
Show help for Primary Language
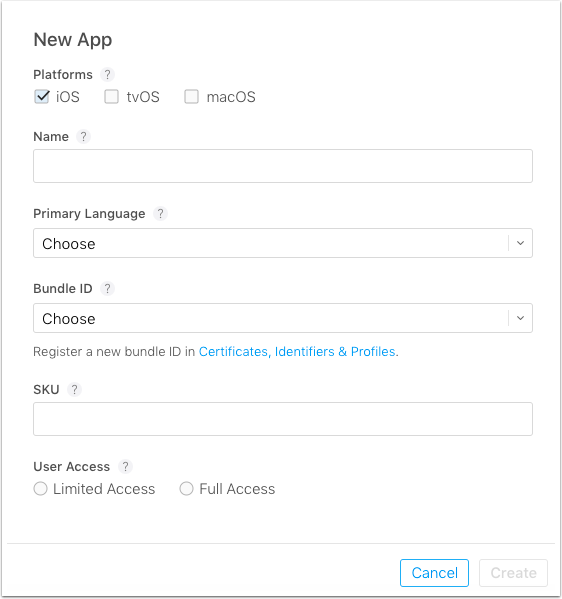point(160,214)
